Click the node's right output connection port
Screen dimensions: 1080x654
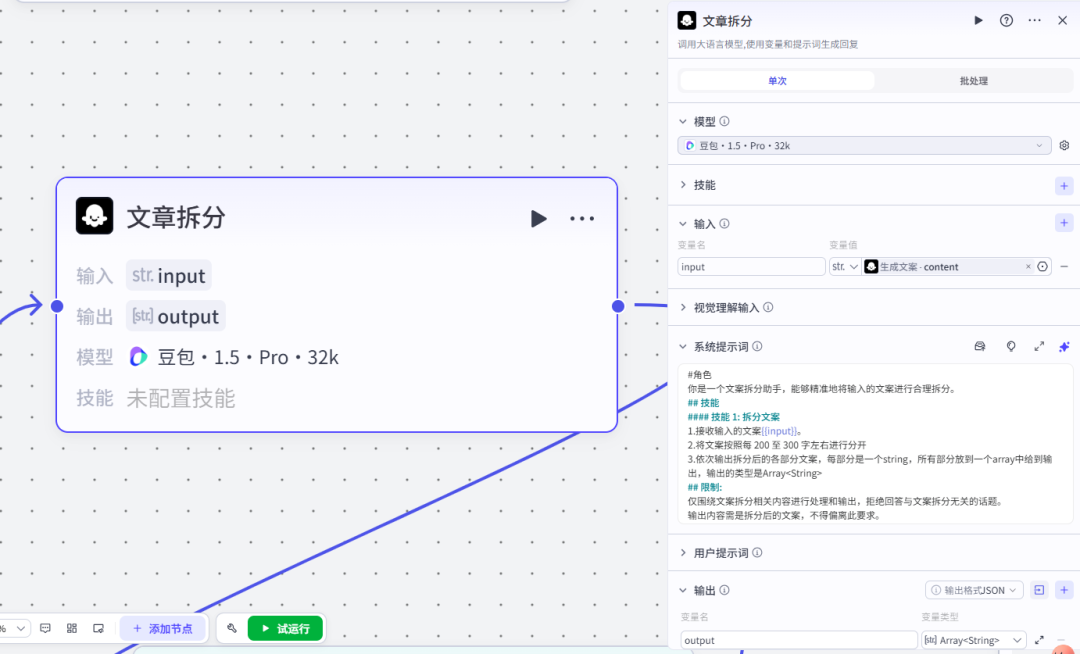click(x=618, y=306)
